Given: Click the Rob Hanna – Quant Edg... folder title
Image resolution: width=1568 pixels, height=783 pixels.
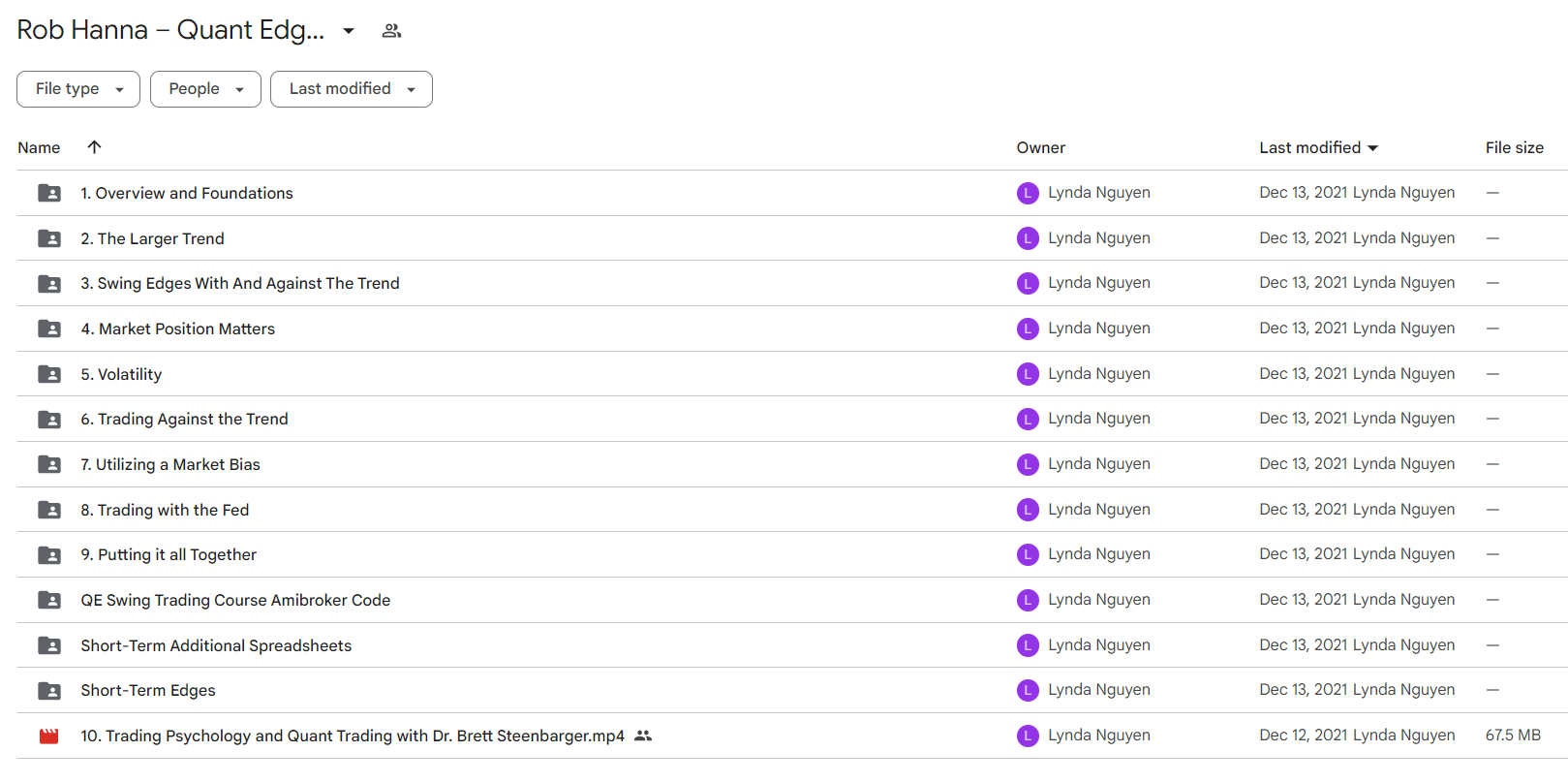Looking at the screenshot, I should point(170,30).
